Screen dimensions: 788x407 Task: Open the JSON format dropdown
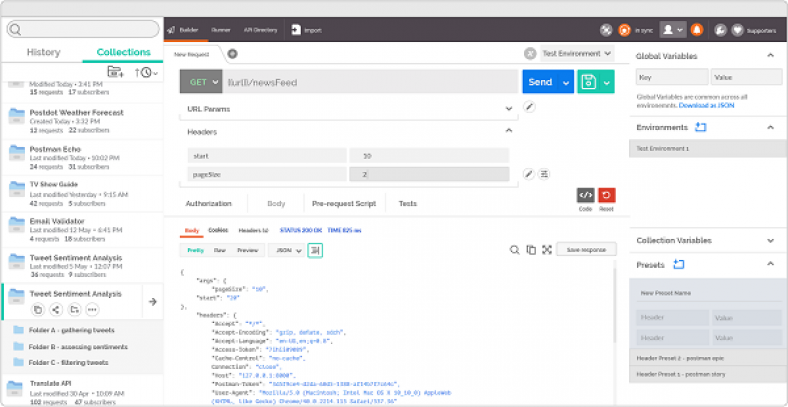[x=286, y=250]
